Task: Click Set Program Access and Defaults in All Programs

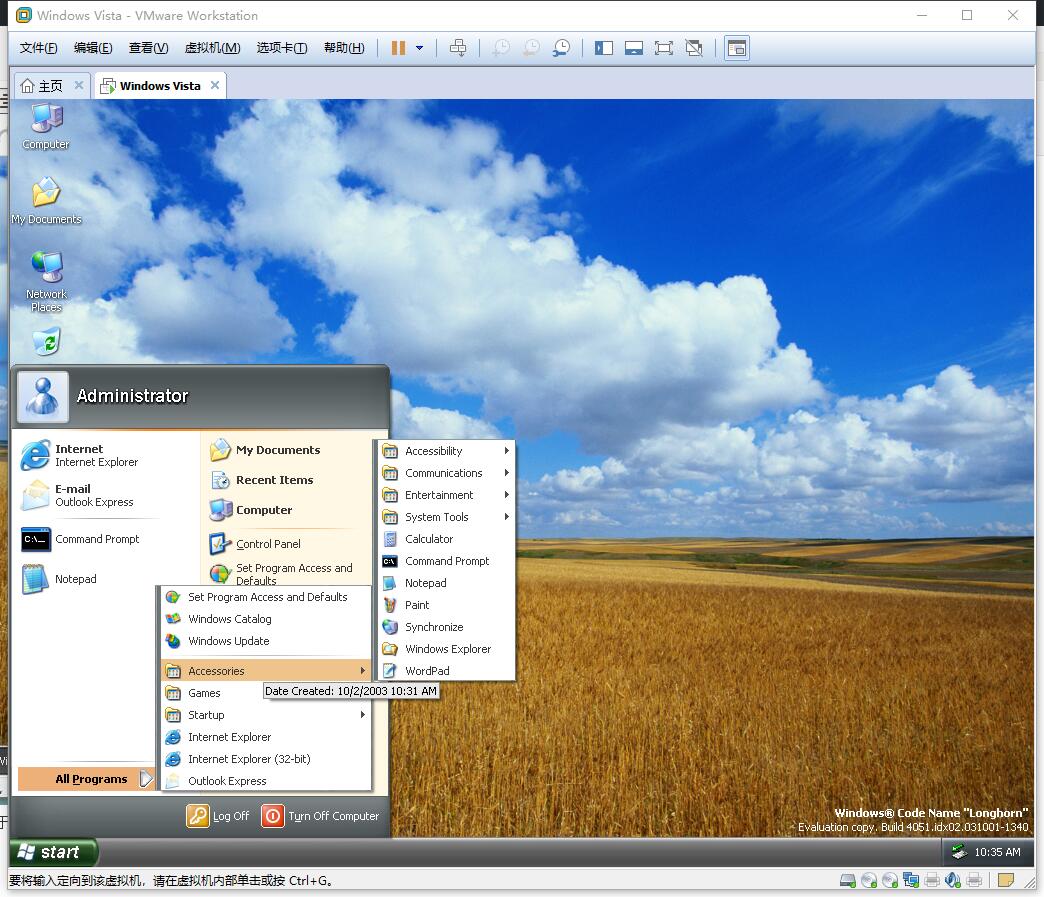Action: click(266, 597)
